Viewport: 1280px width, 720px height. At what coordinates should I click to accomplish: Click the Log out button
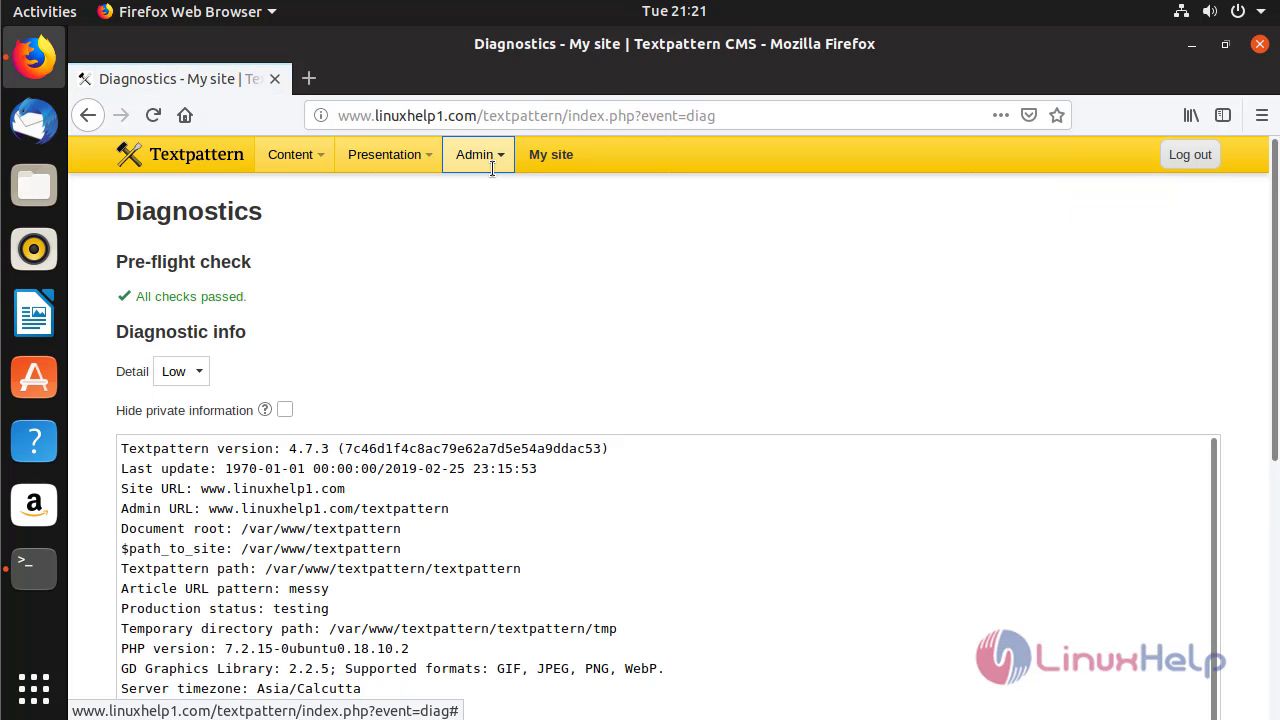point(1190,154)
